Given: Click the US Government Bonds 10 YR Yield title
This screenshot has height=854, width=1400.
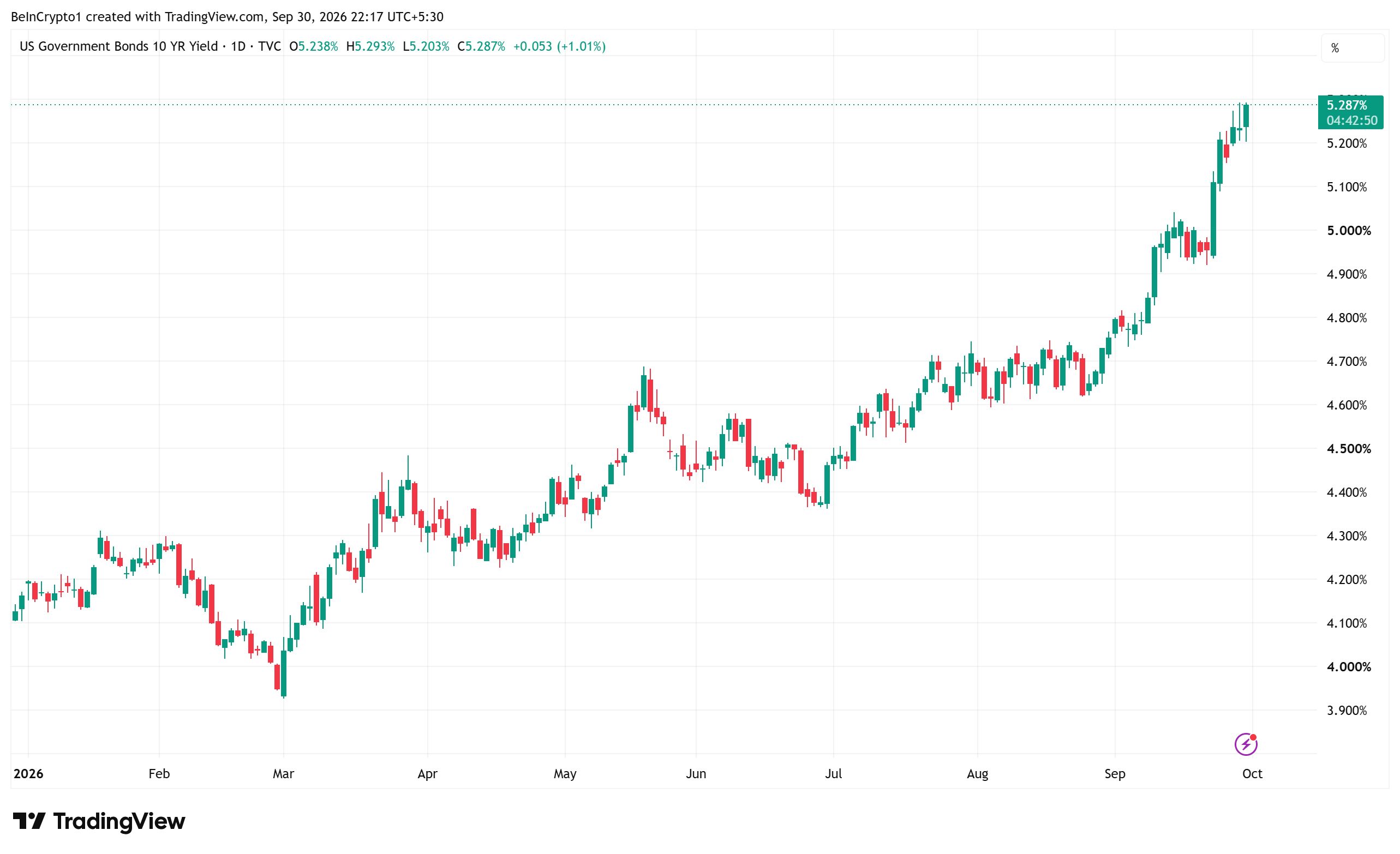Looking at the screenshot, I should pos(119,46).
